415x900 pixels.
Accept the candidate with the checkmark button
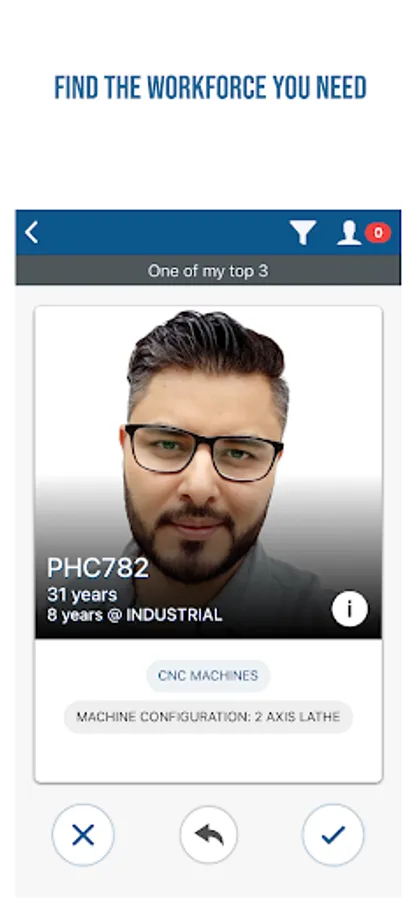point(333,835)
